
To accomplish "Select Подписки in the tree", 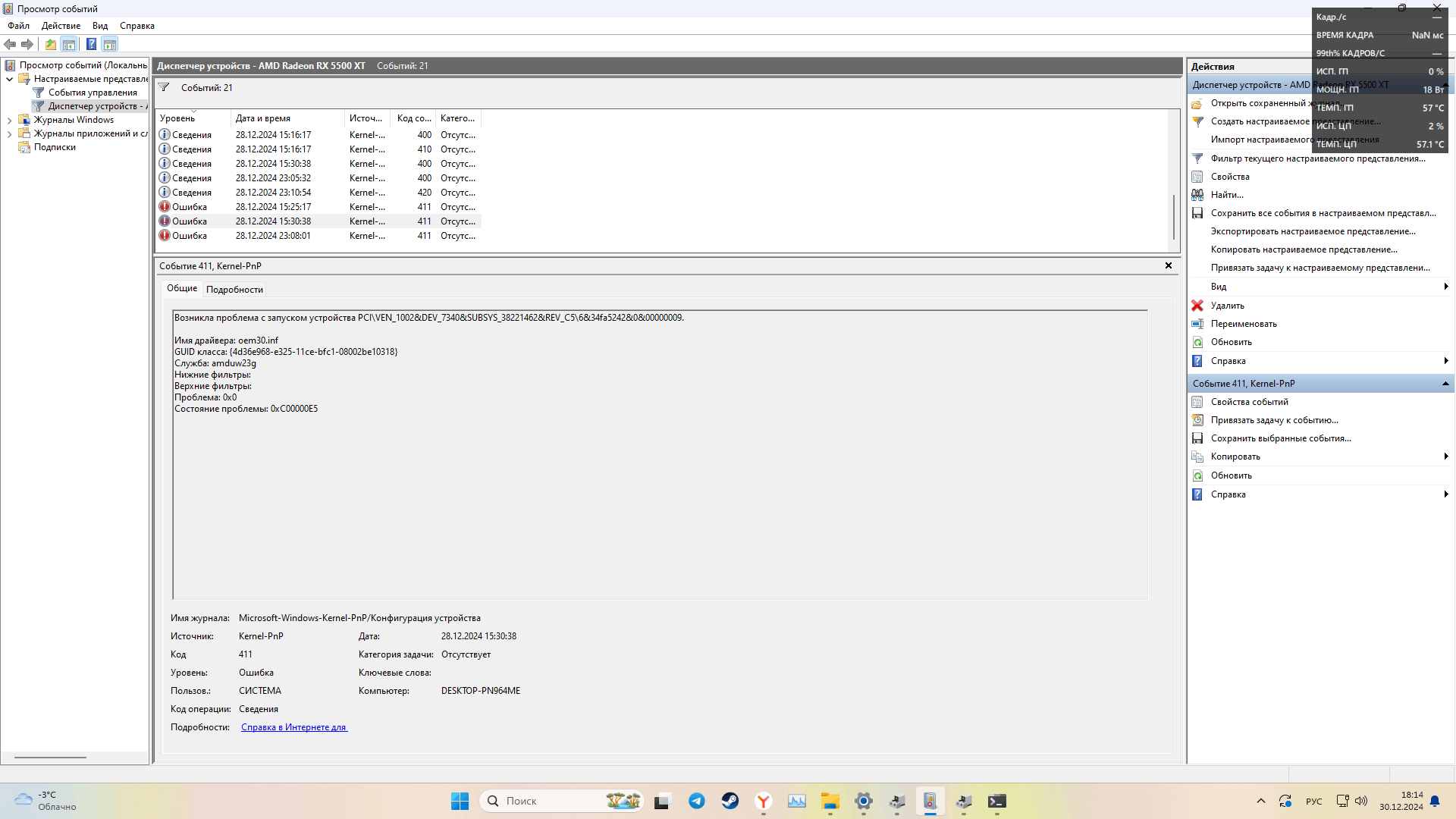I will coord(55,147).
